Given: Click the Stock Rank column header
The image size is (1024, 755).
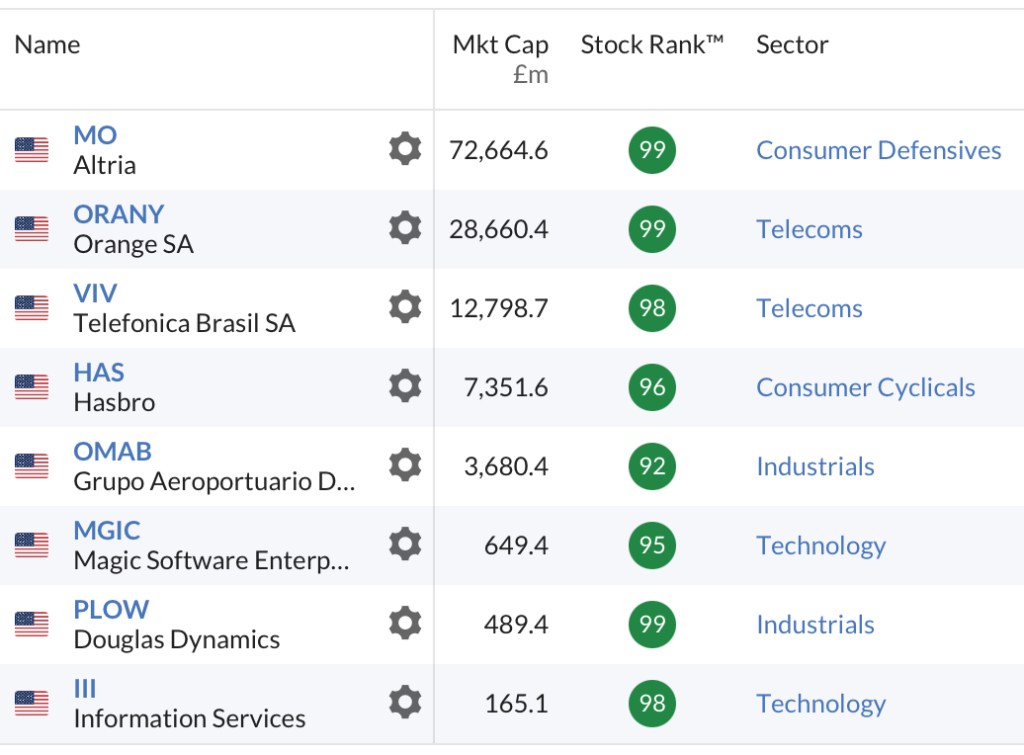Looking at the screenshot, I should (651, 45).
